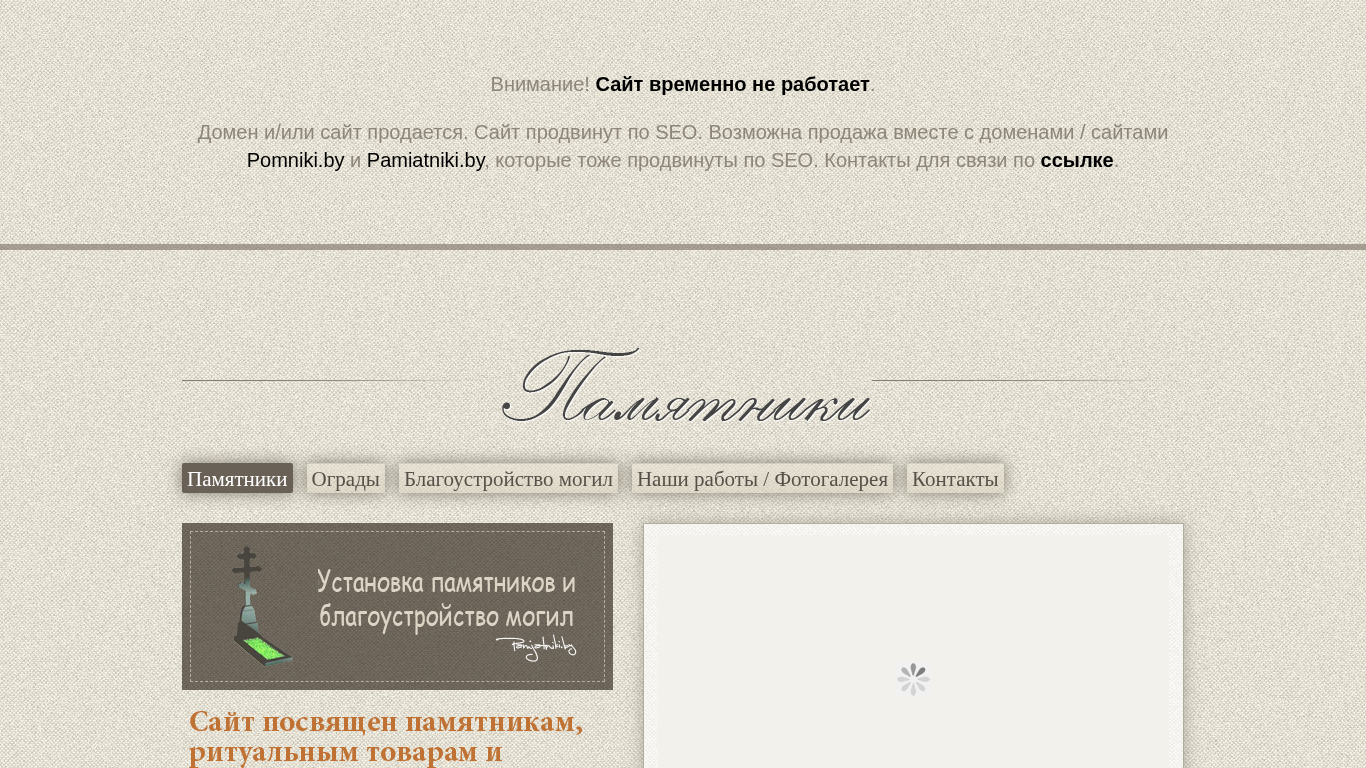Click the loading spinner in gallery panel
The image size is (1366, 768).
click(913, 679)
